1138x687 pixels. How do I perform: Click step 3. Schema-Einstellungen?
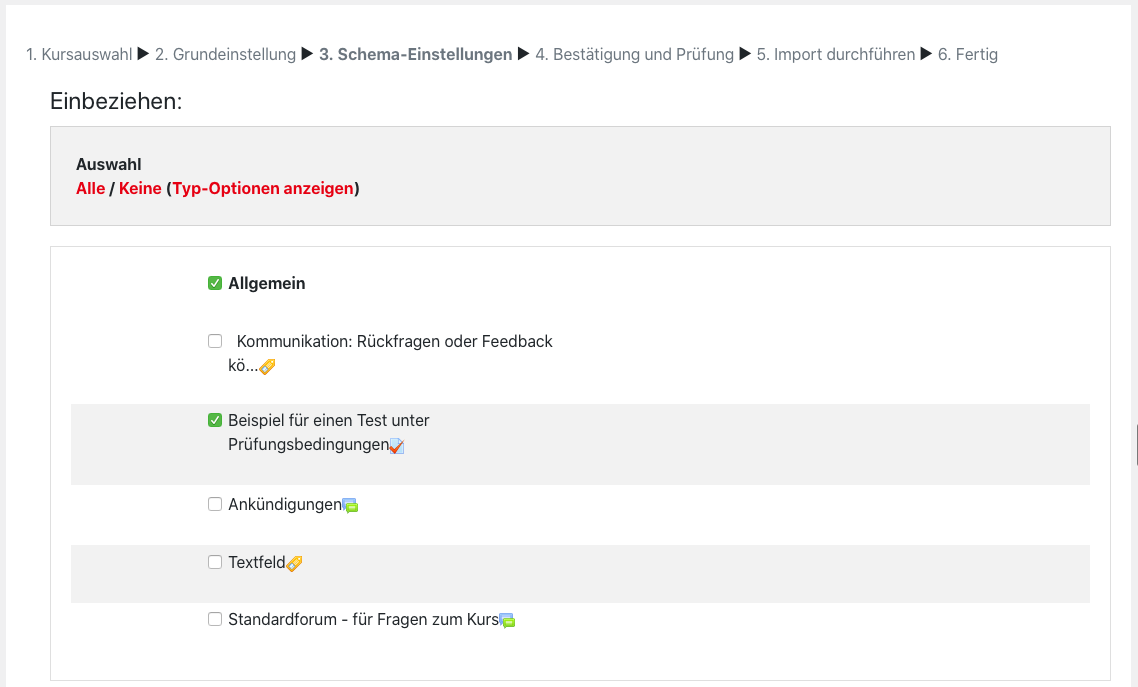click(415, 54)
